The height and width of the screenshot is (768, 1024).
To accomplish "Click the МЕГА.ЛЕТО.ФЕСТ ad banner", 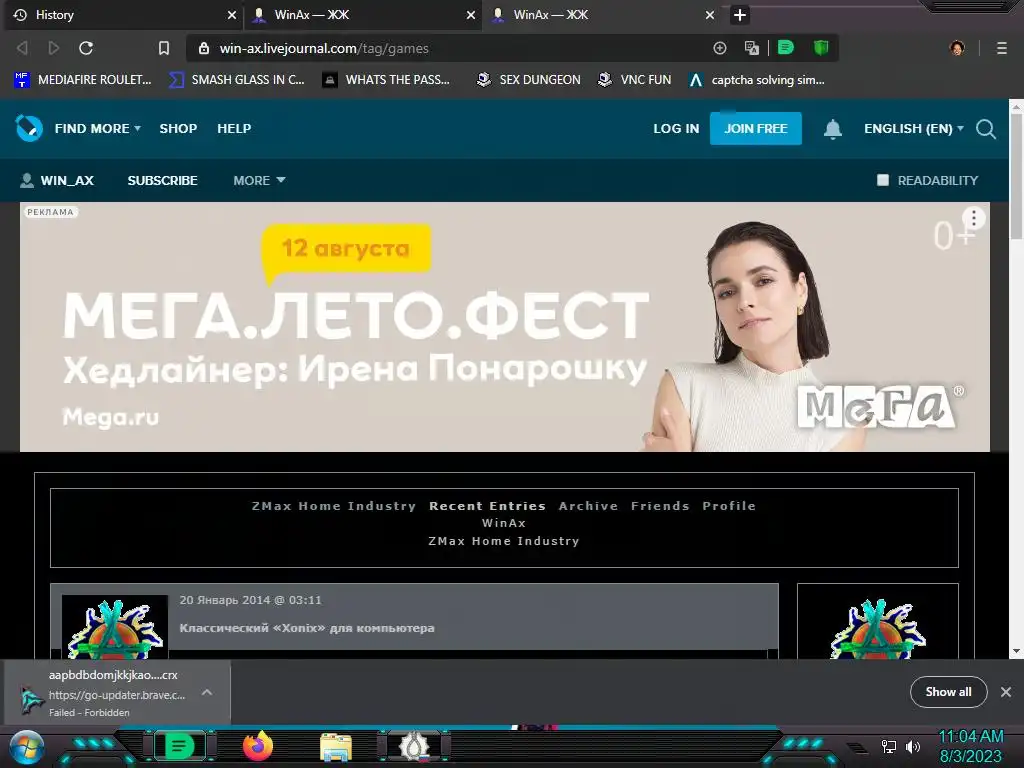I will (505, 327).
